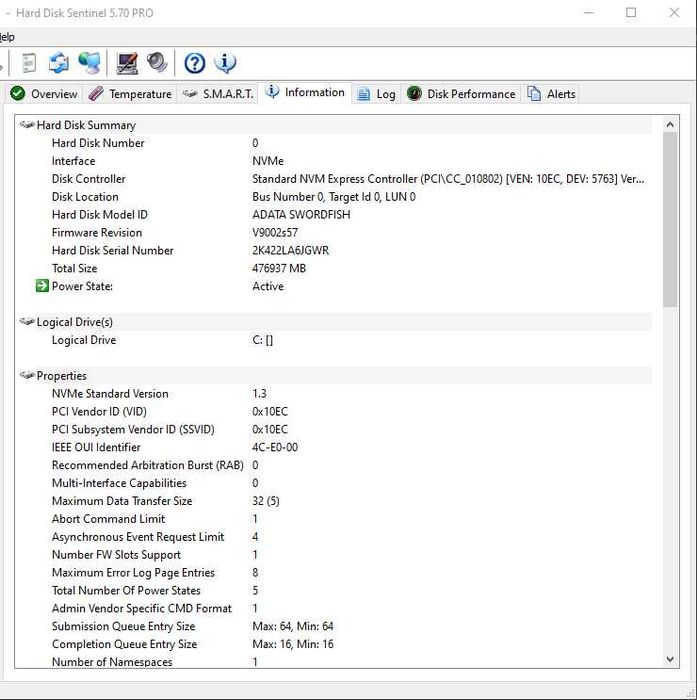The height and width of the screenshot is (700, 697).
Task: Click the Active power state value
Action: coord(268,286)
